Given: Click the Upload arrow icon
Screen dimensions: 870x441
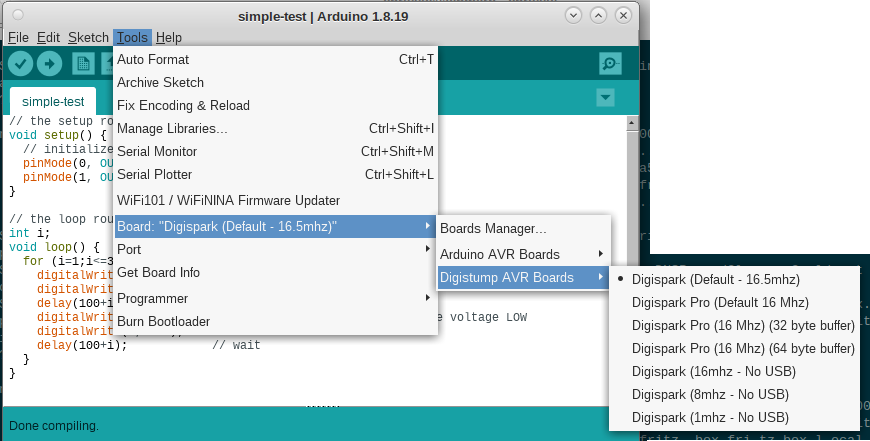Looking at the screenshot, I should coord(49,64).
